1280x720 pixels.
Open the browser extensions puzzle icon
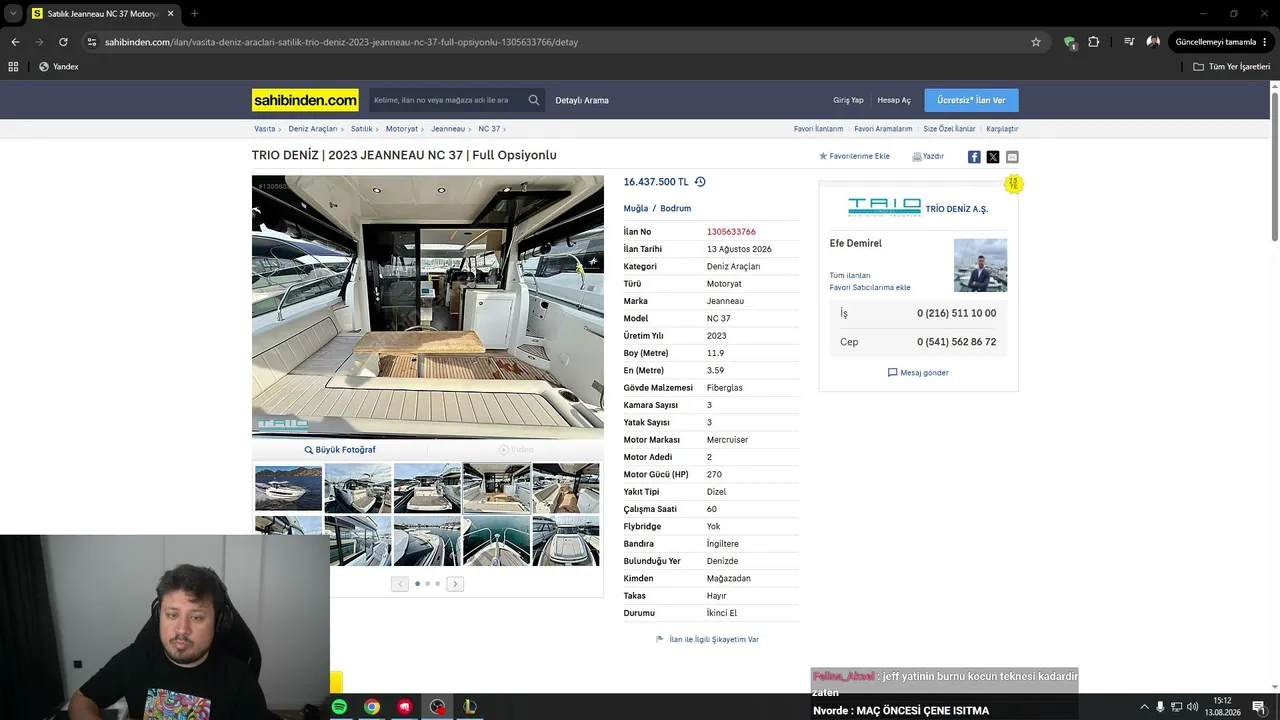pyautogui.click(x=1093, y=42)
